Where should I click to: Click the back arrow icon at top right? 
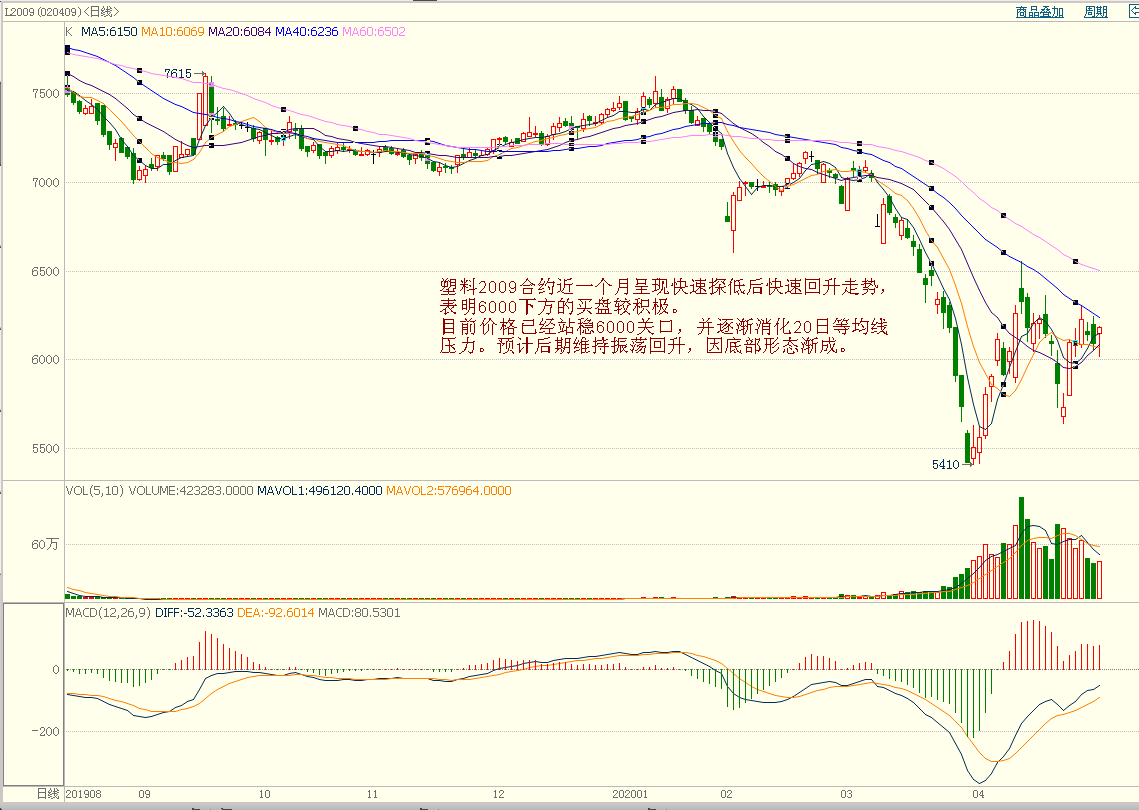pyautogui.click(x=1129, y=11)
